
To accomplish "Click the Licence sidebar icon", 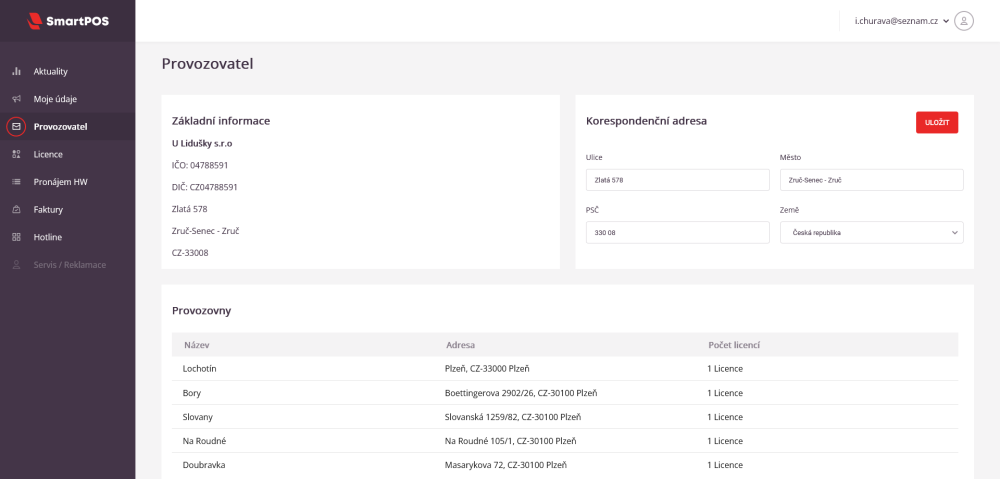I will 16,155.
